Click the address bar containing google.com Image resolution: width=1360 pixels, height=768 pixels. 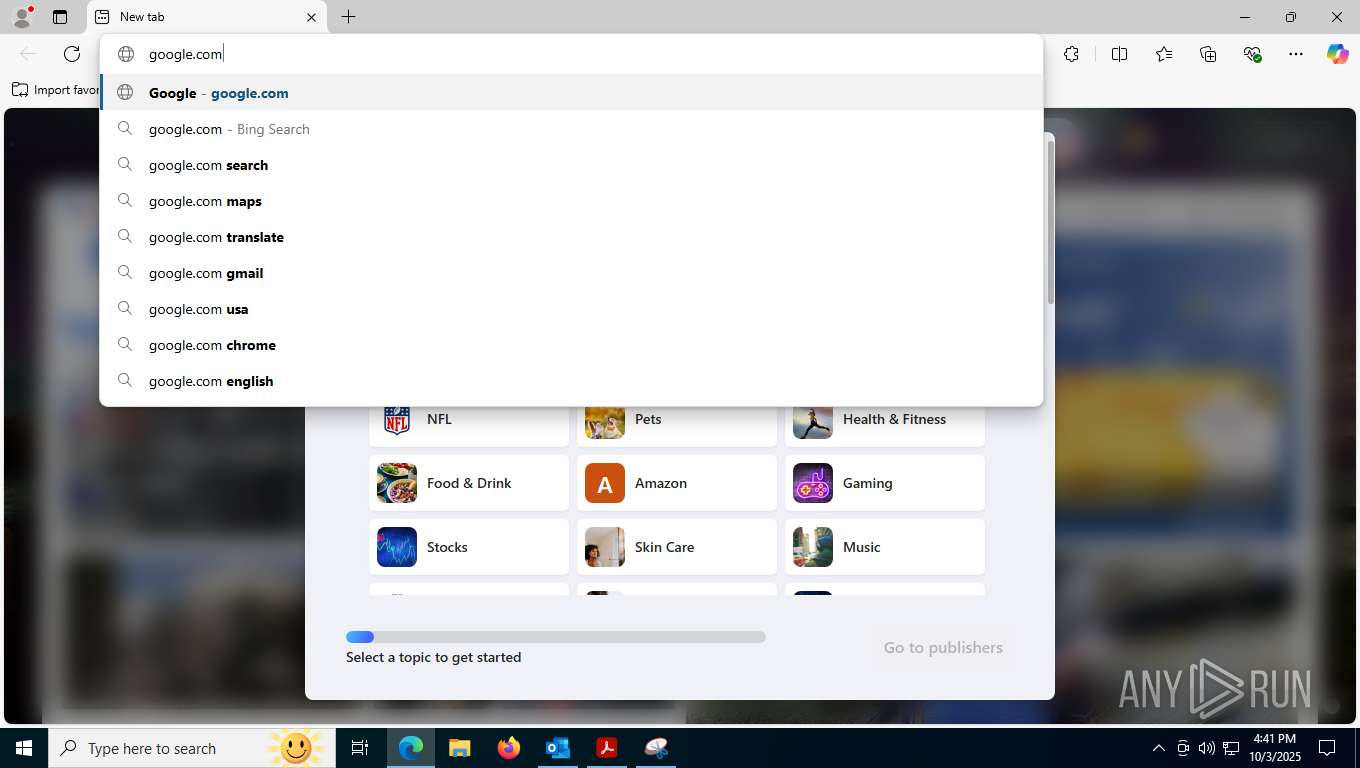pyautogui.click(x=572, y=54)
